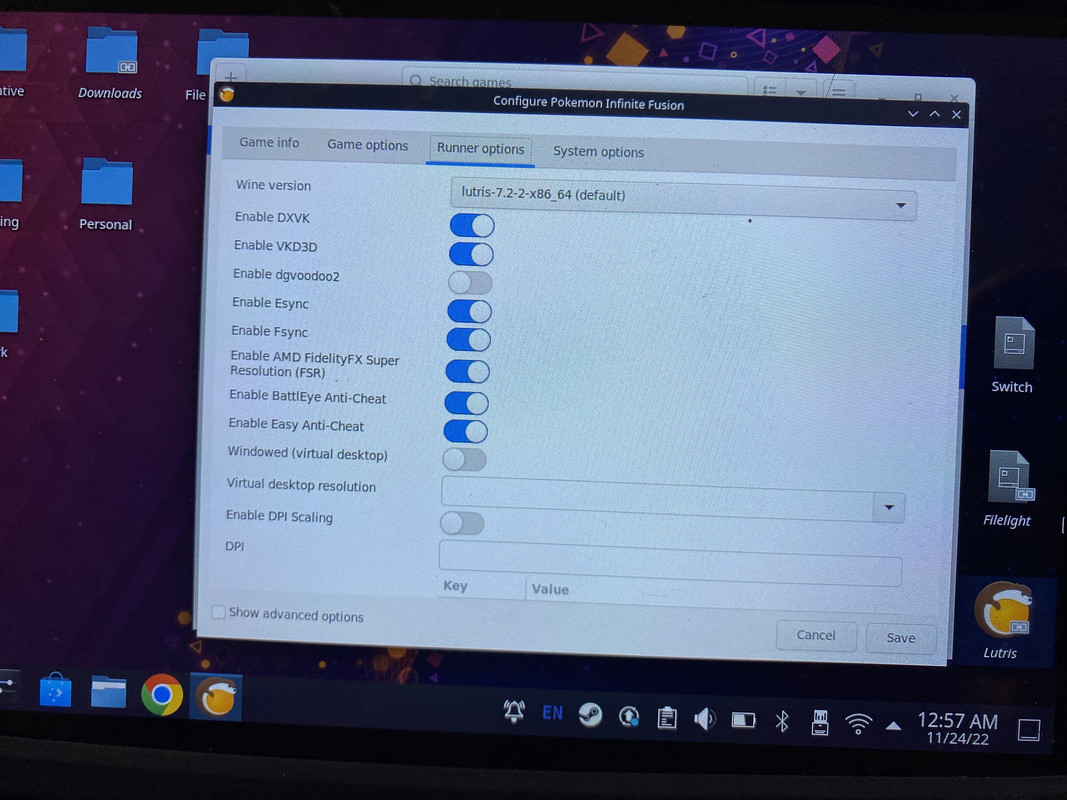The height and width of the screenshot is (800, 1067).
Task: Click the battery tray icon
Action: tap(743, 720)
